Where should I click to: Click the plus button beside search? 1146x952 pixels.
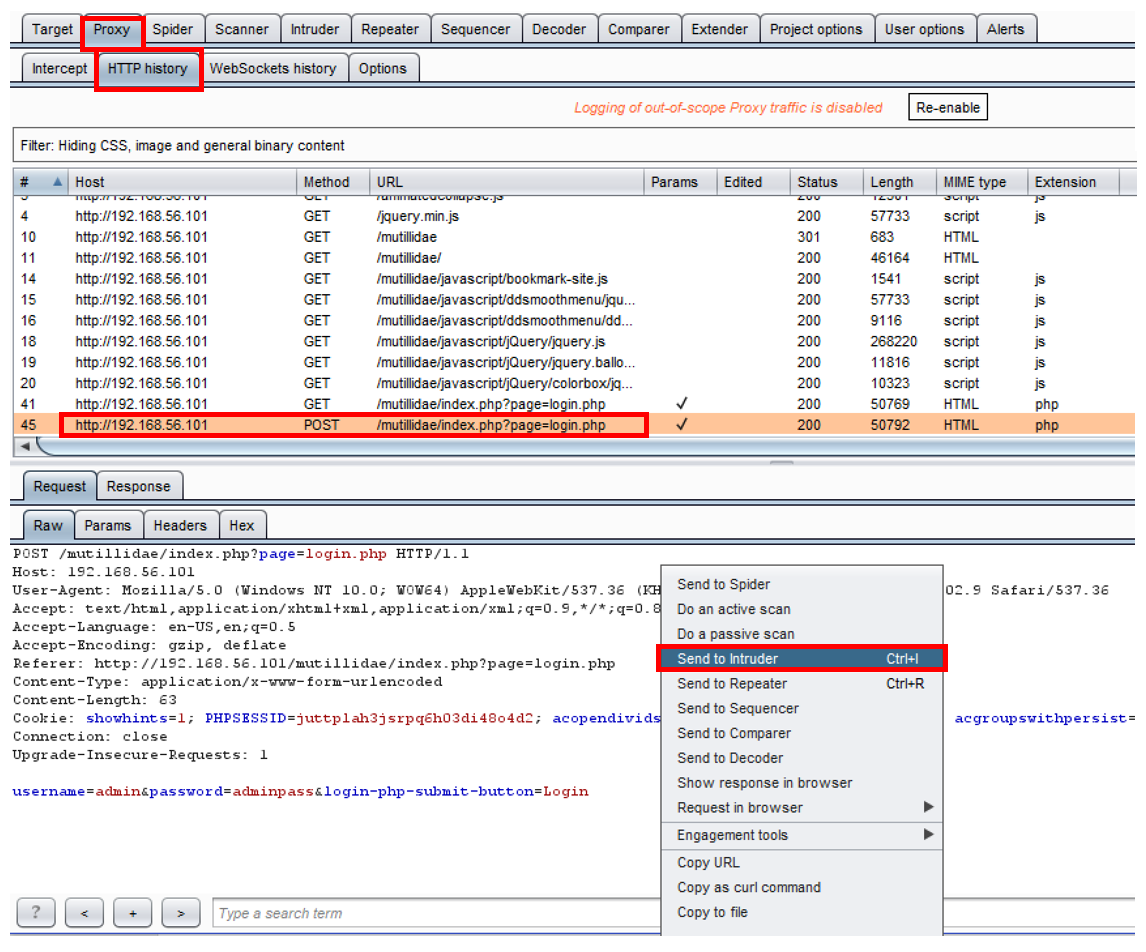(132, 913)
